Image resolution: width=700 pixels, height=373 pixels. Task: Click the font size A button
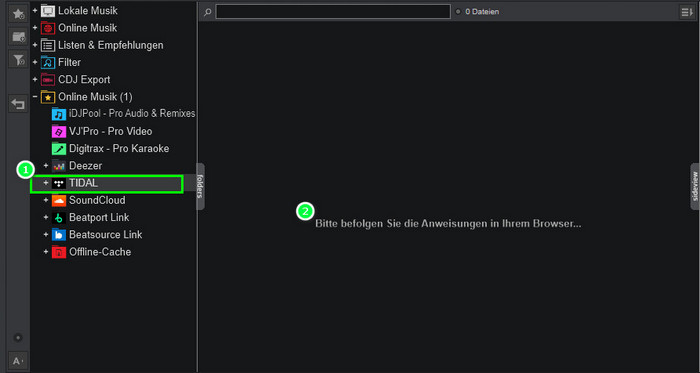(18, 361)
